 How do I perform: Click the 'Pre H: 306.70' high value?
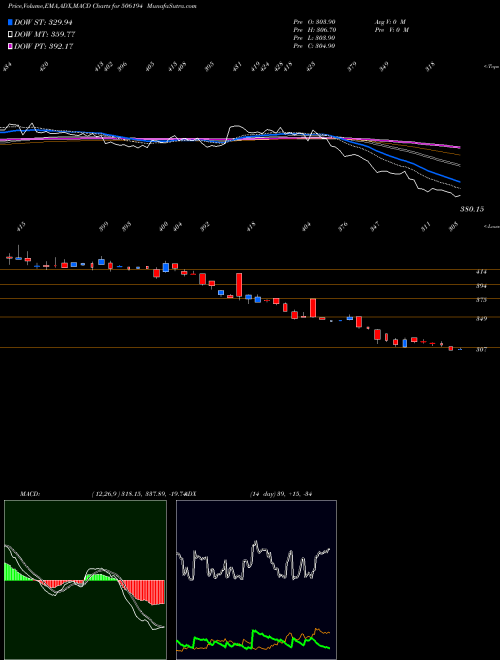pyautogui.click(x=314, y=30)
